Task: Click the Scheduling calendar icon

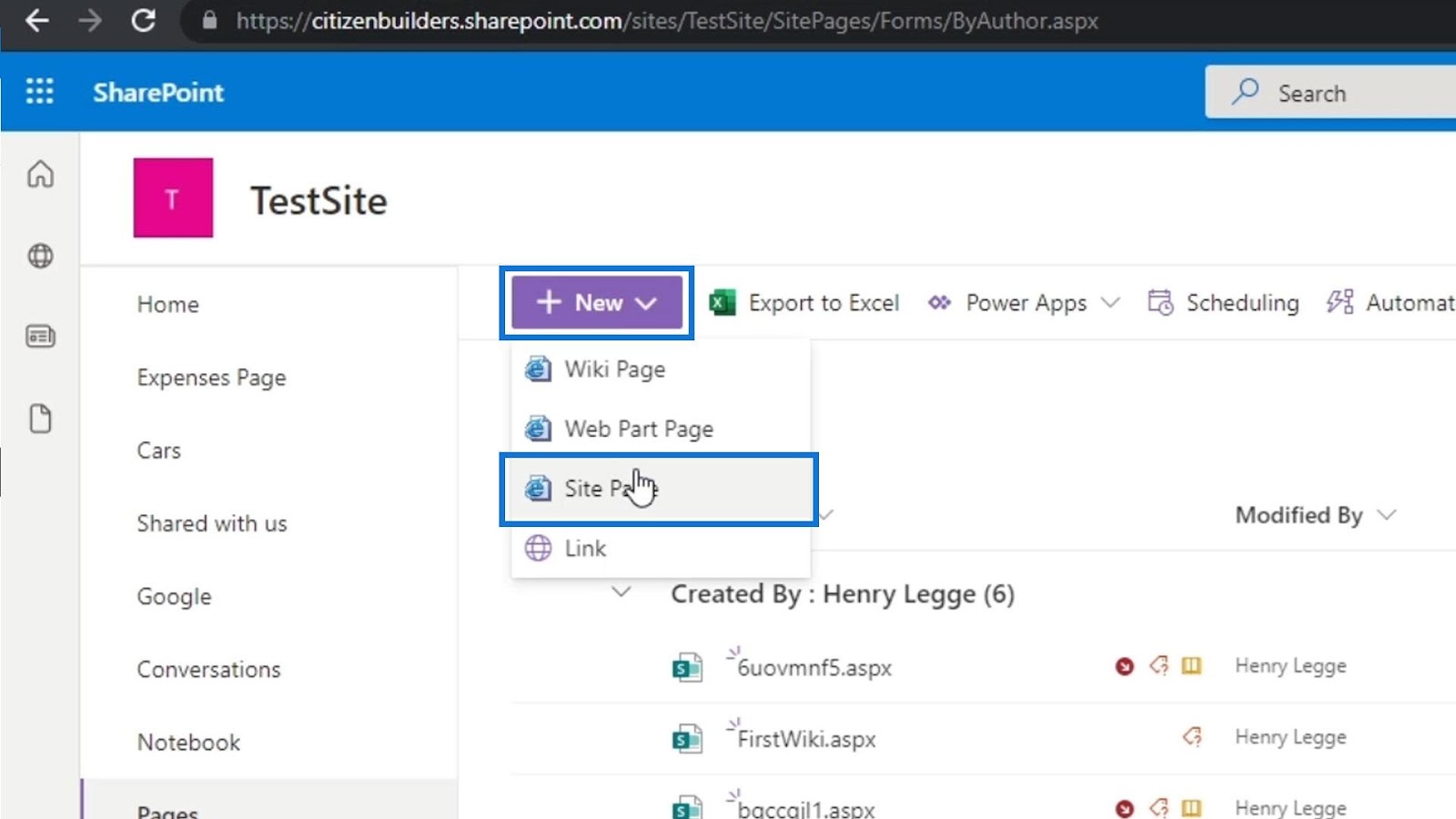Action: pyautogui.click(x=1160, y=302)
